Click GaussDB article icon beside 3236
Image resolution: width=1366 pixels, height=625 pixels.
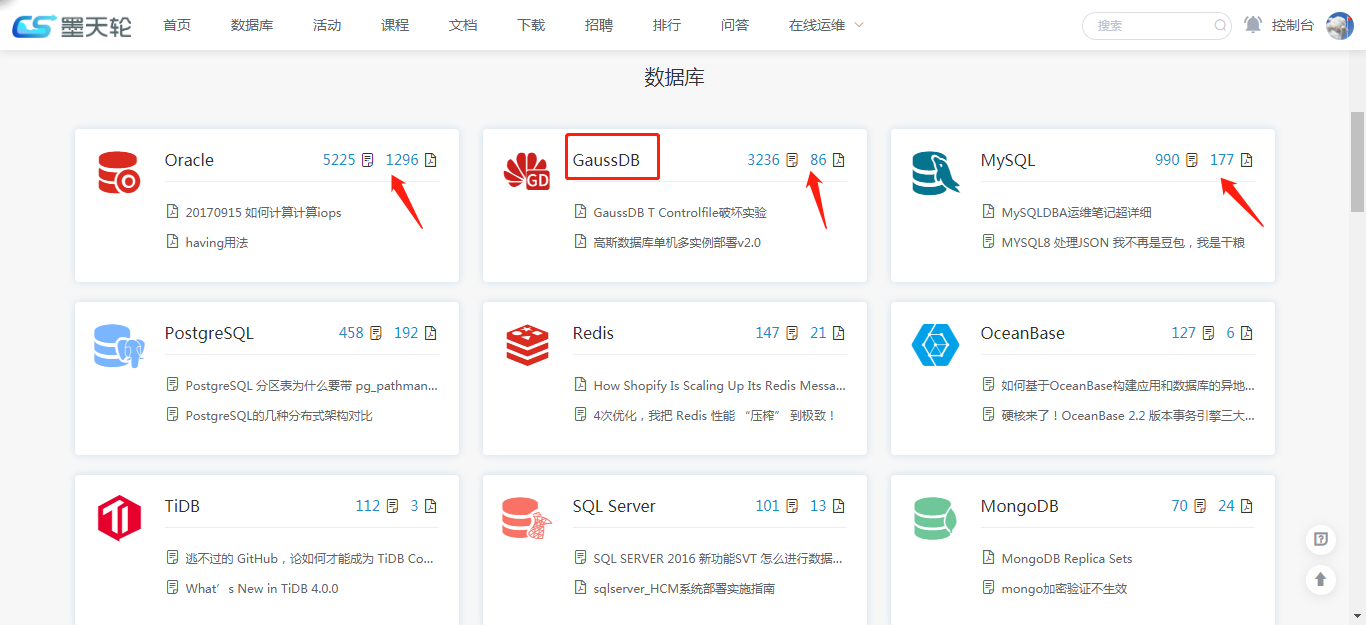pyautogui.click(x=792, y=160)
